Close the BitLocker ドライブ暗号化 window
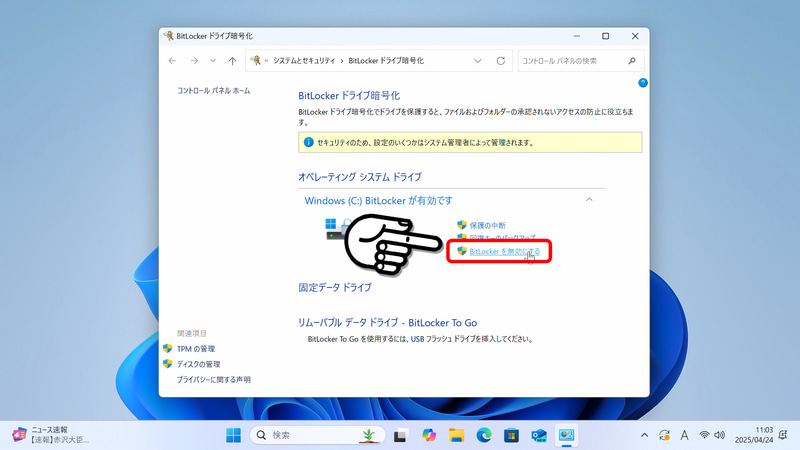The height and width of the screenshot is (450, 800). 635,36
